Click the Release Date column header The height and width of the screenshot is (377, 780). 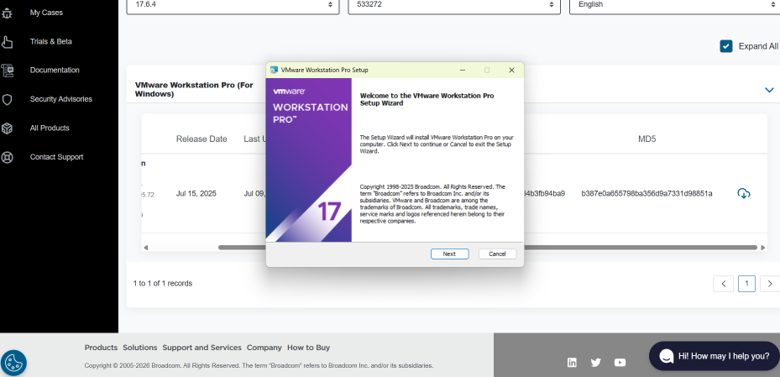[201, 139]
